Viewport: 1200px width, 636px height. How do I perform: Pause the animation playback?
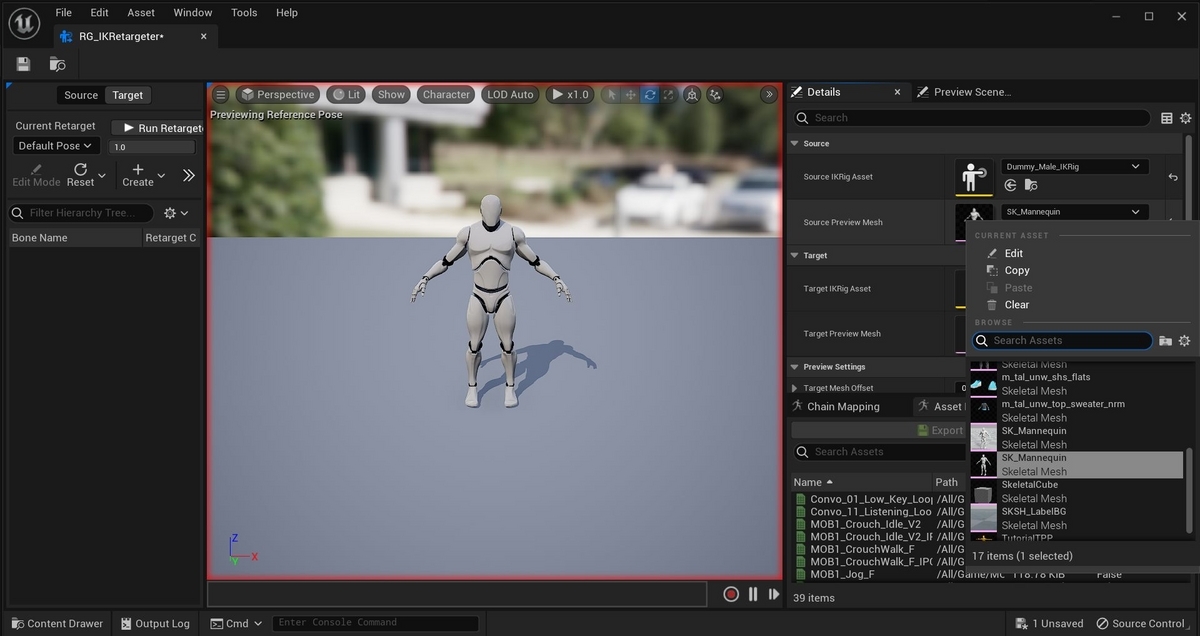coord(753,594)
